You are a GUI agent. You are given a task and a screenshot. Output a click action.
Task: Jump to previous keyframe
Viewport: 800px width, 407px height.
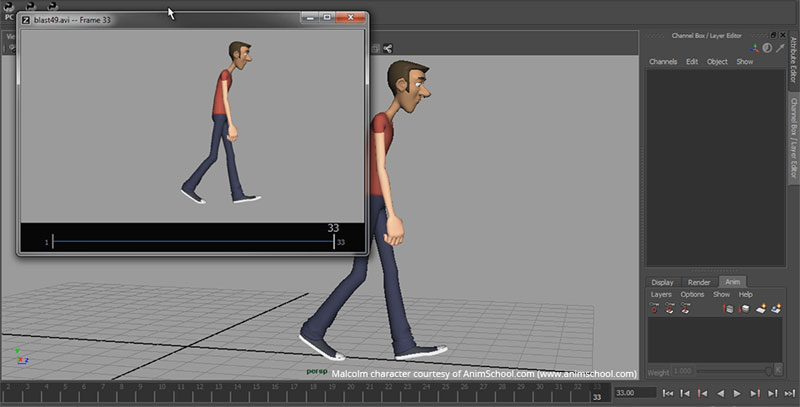(x=703, y=393)
